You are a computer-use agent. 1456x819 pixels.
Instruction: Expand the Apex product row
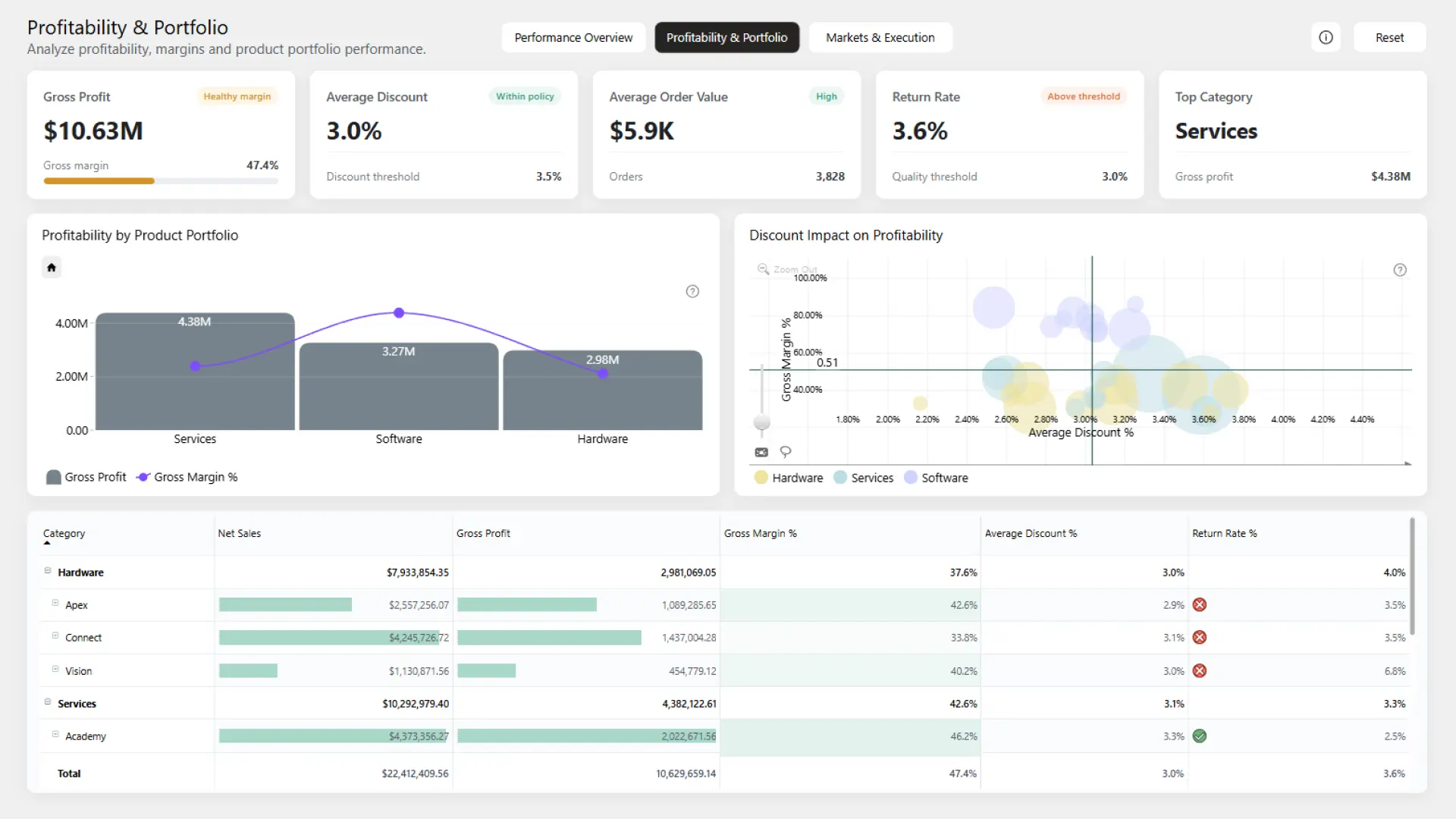[x=55, y=604]
